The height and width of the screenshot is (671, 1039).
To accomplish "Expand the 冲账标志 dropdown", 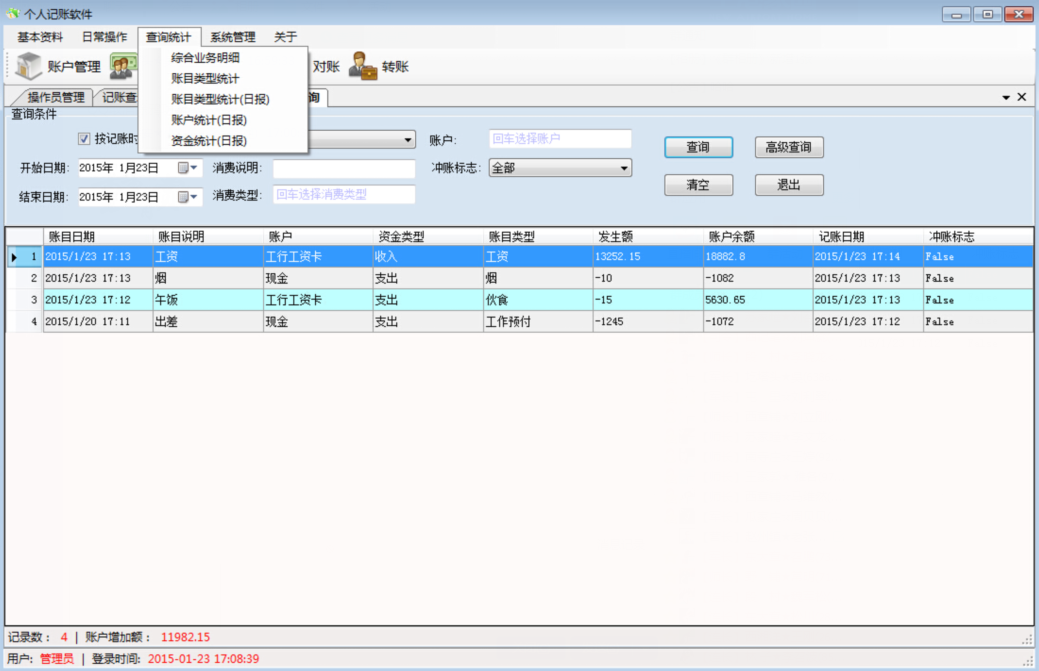I will (624, 168).
